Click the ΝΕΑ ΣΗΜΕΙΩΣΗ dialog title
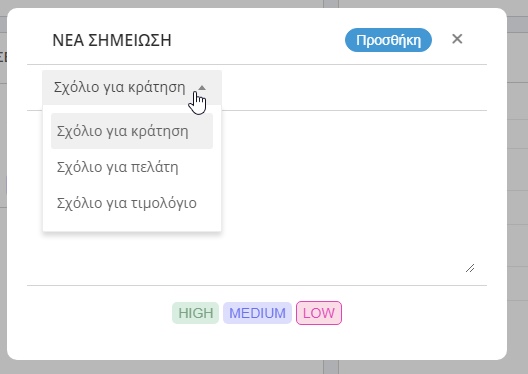Screen dimensions: 528x374 click(x=112, y=40)
